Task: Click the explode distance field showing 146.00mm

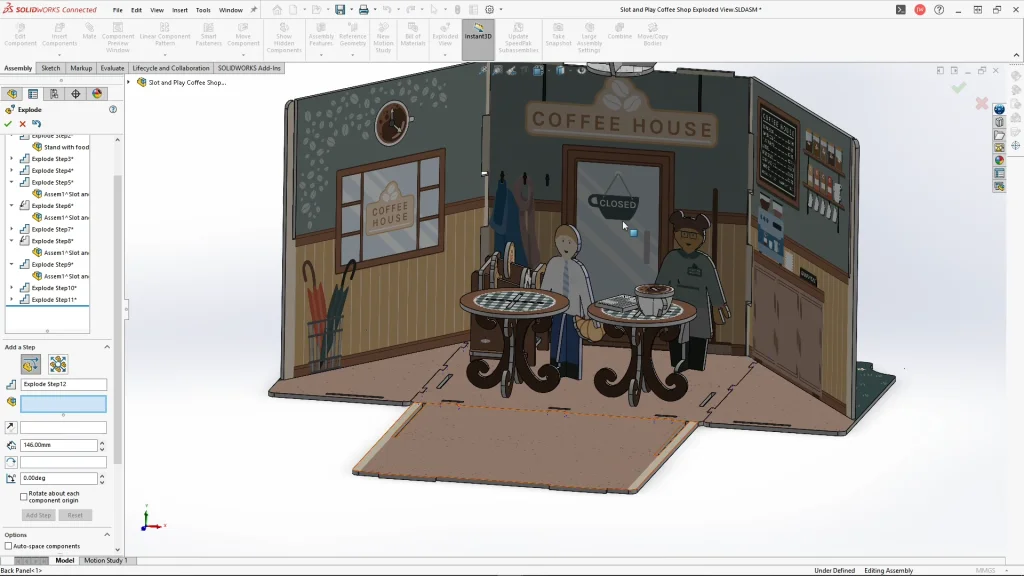Action: pyautogui.click(x=58, y=445)
